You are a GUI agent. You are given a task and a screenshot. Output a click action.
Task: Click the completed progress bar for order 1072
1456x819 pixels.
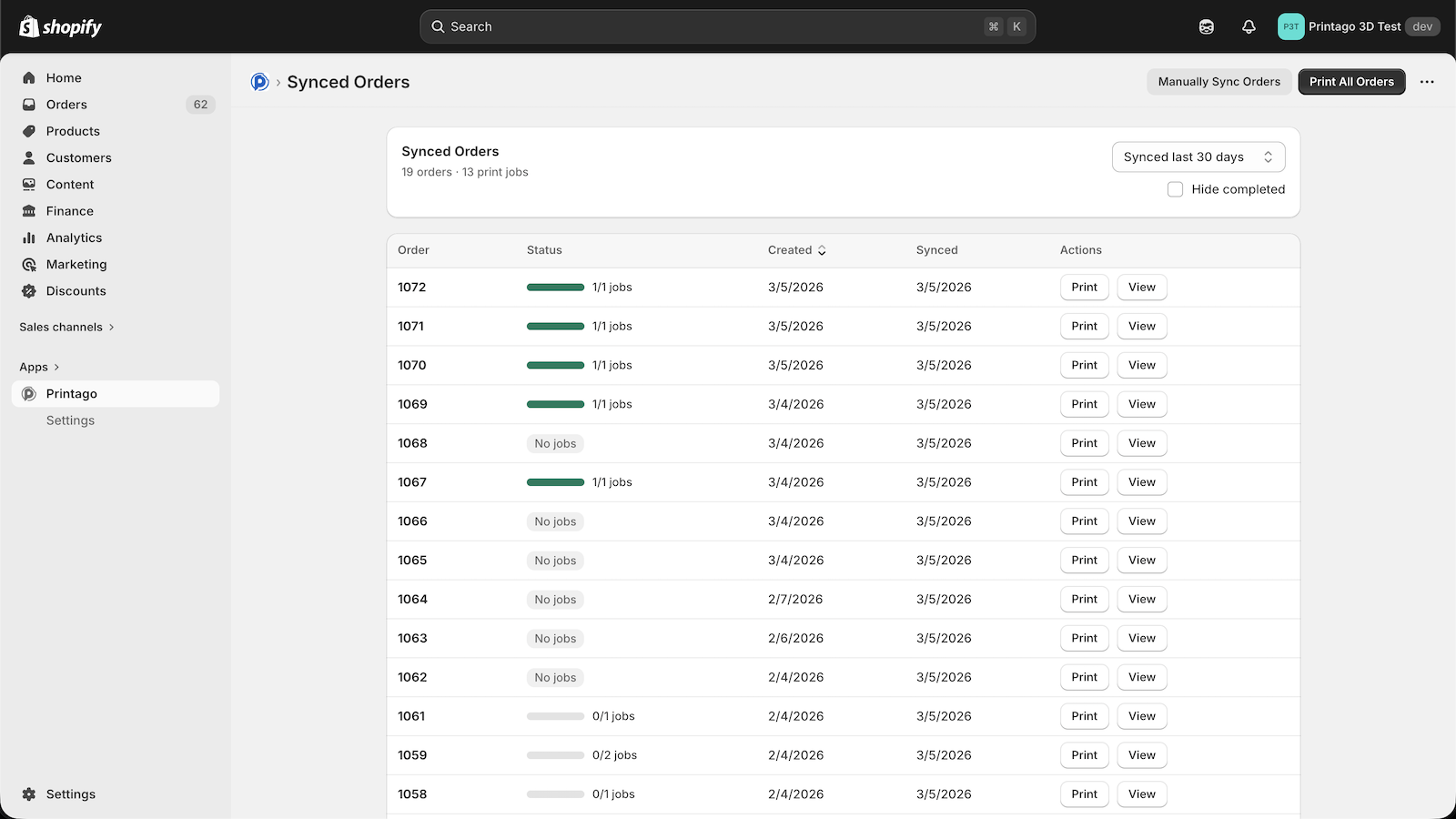coord(555,287)
